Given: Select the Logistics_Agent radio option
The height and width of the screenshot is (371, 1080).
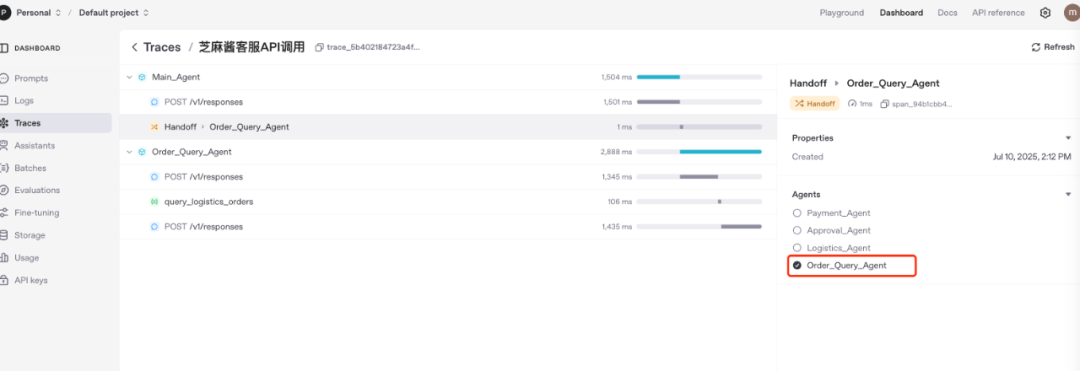Looking at the screenshot, I should coord(797,248).
